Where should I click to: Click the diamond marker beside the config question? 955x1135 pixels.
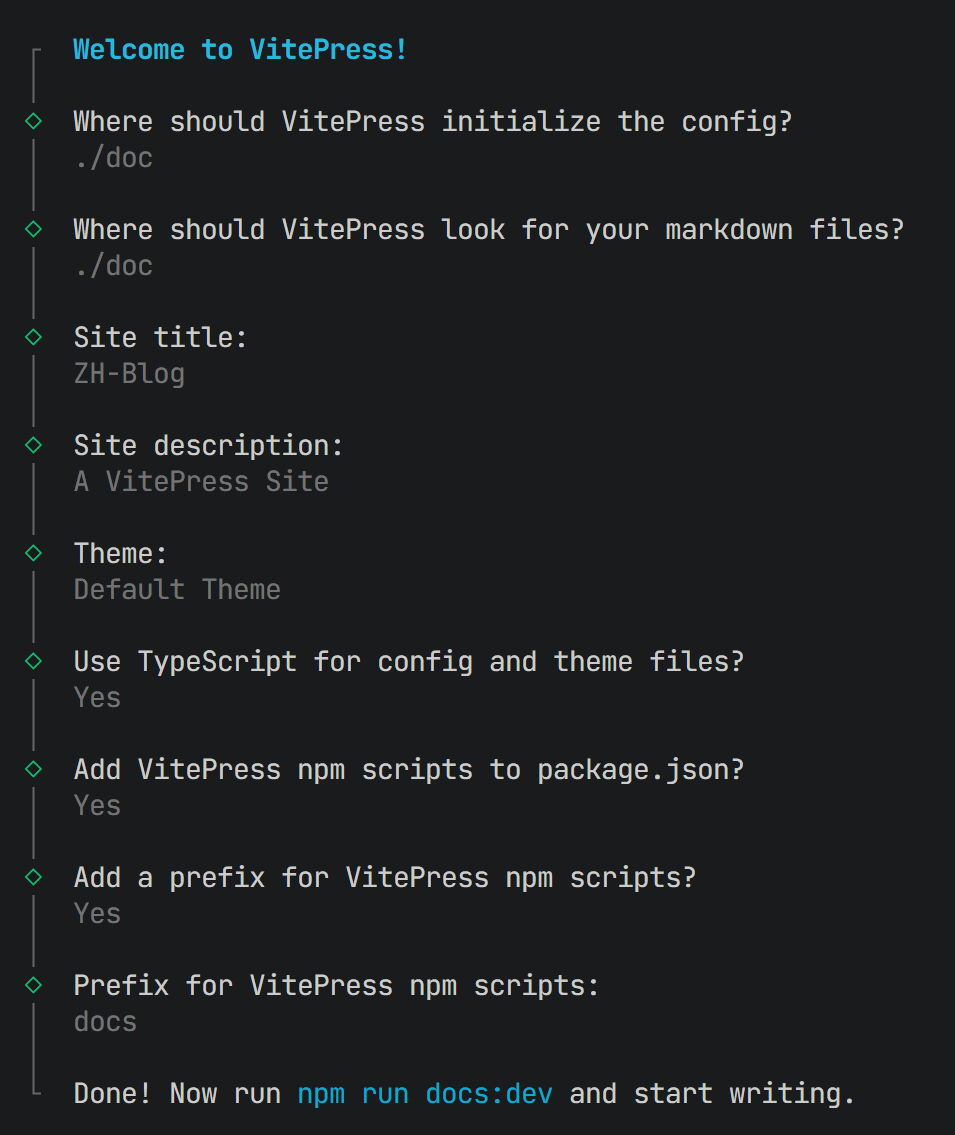pyautogui.click(x=33, y=121)
